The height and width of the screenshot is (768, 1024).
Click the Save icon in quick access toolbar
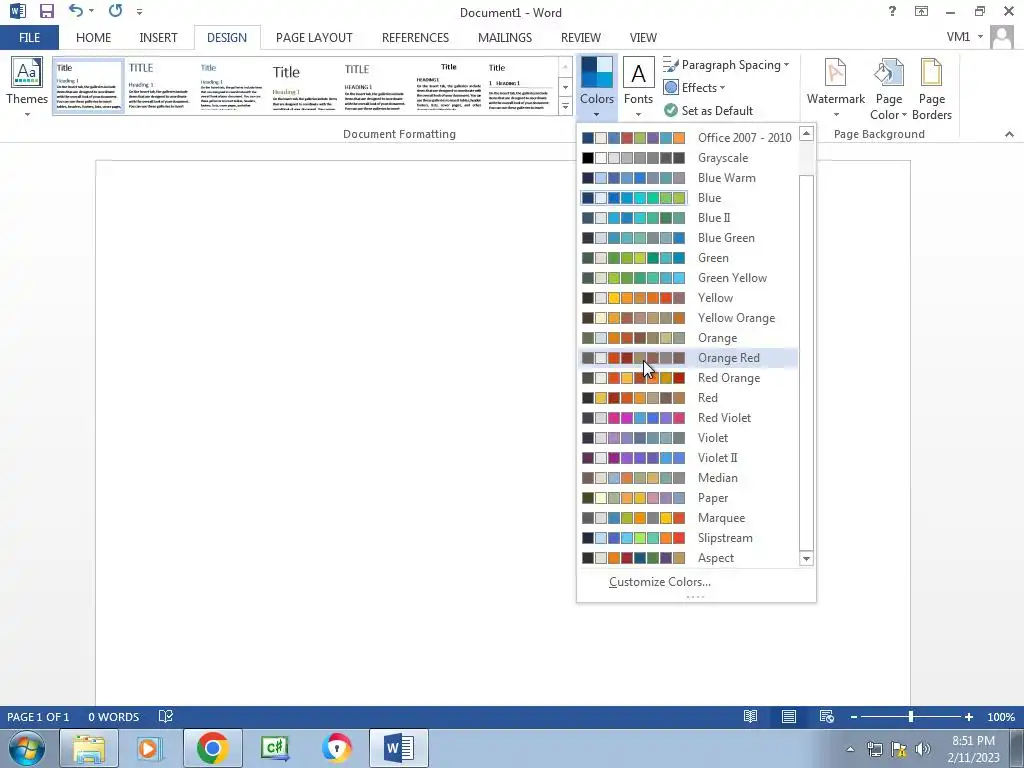46,11
